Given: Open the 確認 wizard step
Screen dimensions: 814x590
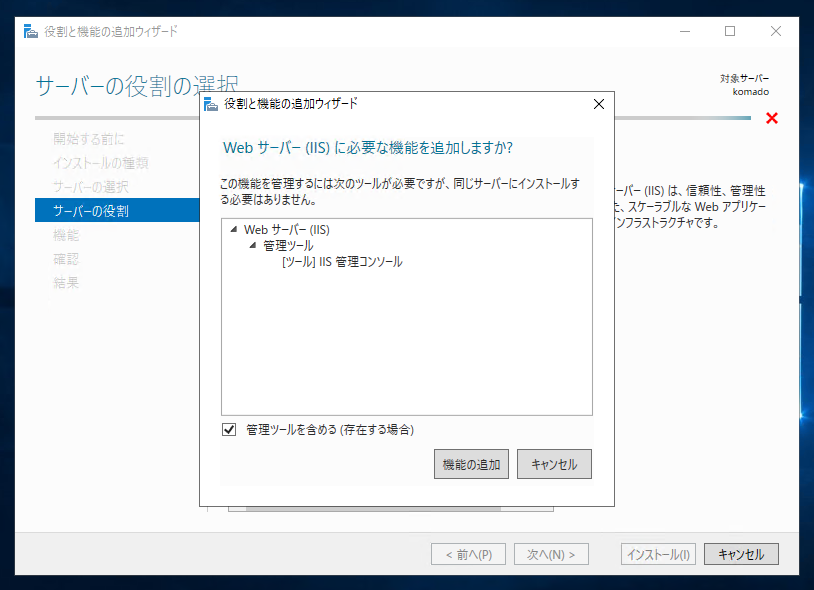Looking at the screenshot, I should click(66, 259).
